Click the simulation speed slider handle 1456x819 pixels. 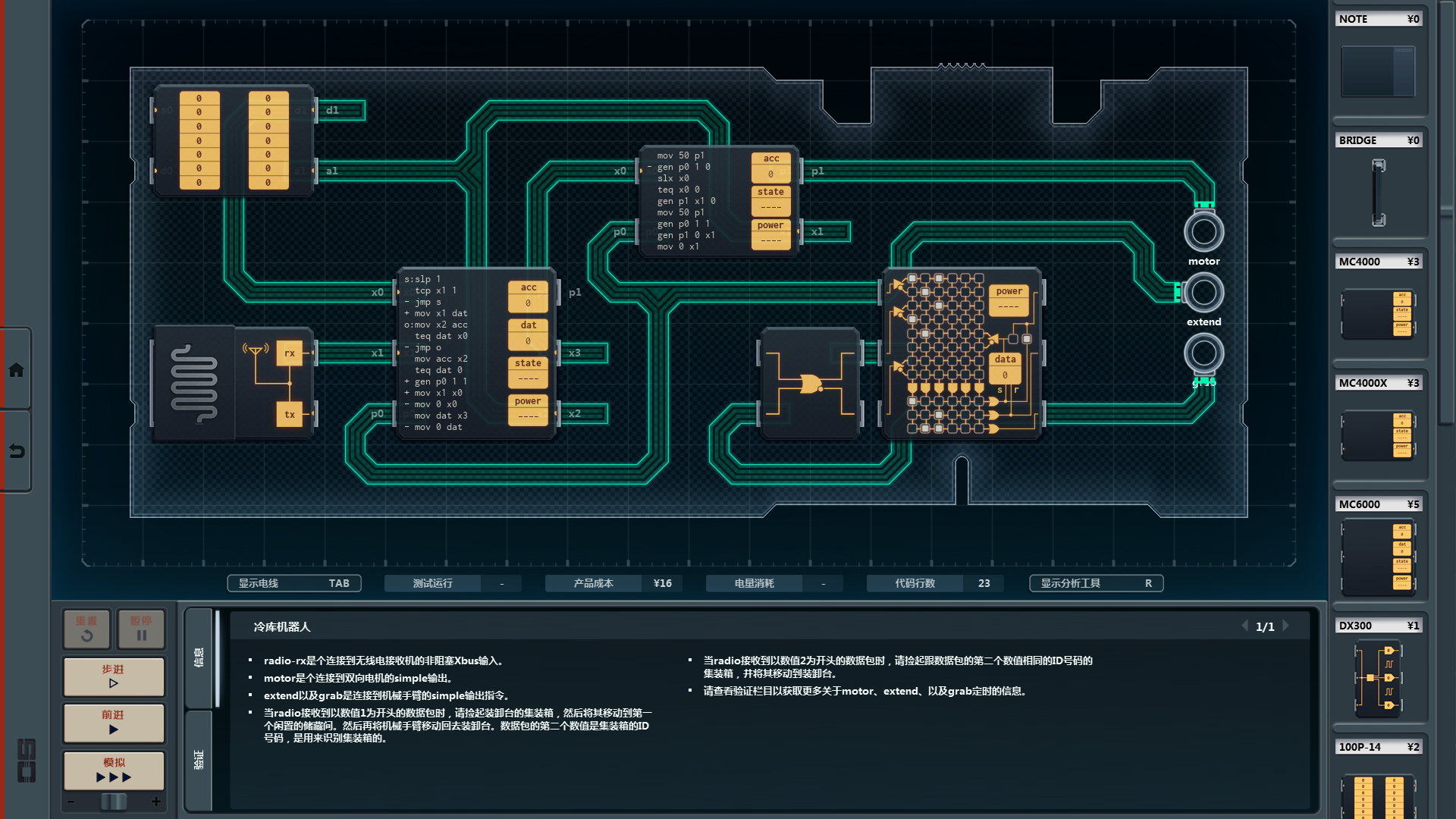coord(114,802)
